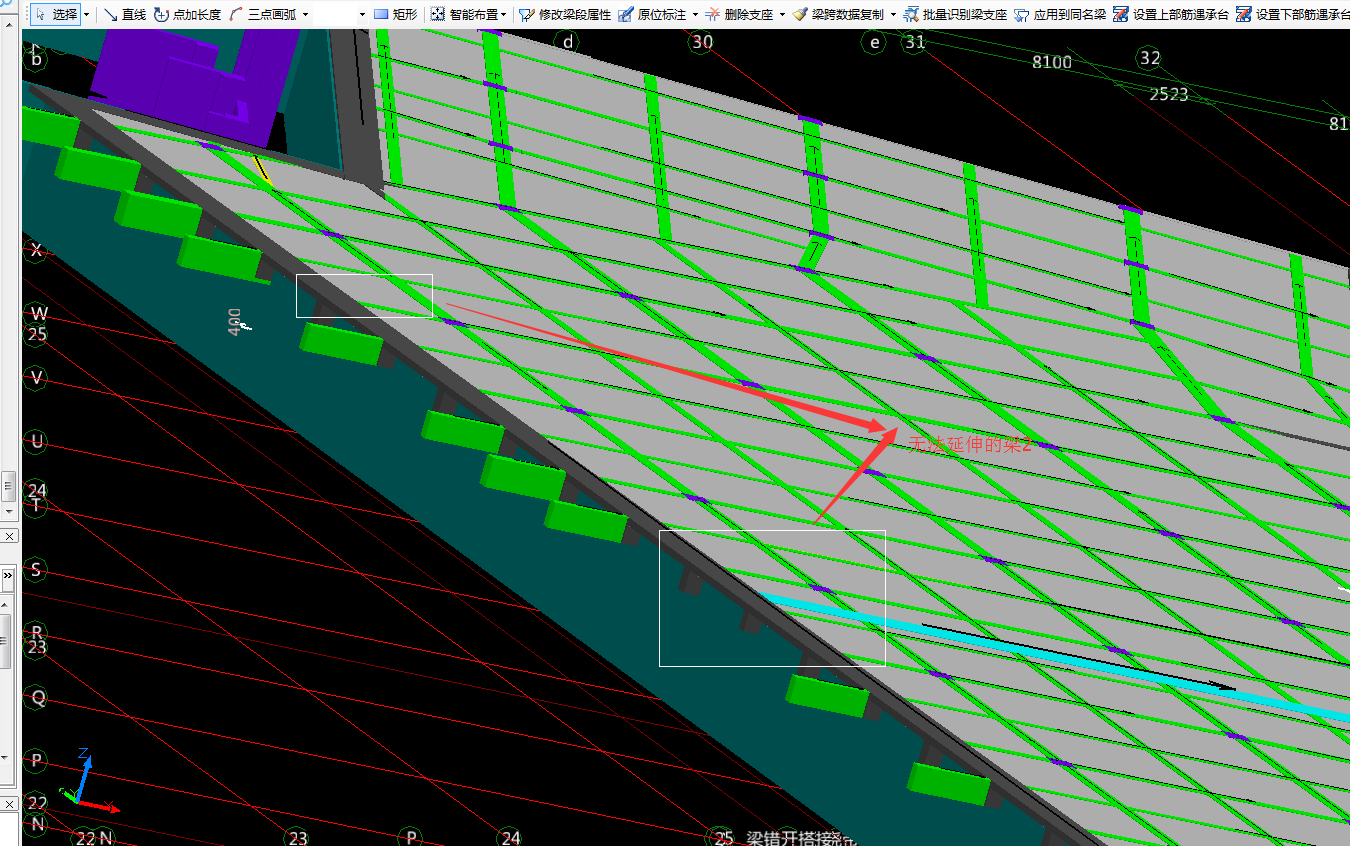Select 设置下部筋遇承台 tool
The height and width of the screenshot is (846, 1350).
click(x=1293, y=15)
